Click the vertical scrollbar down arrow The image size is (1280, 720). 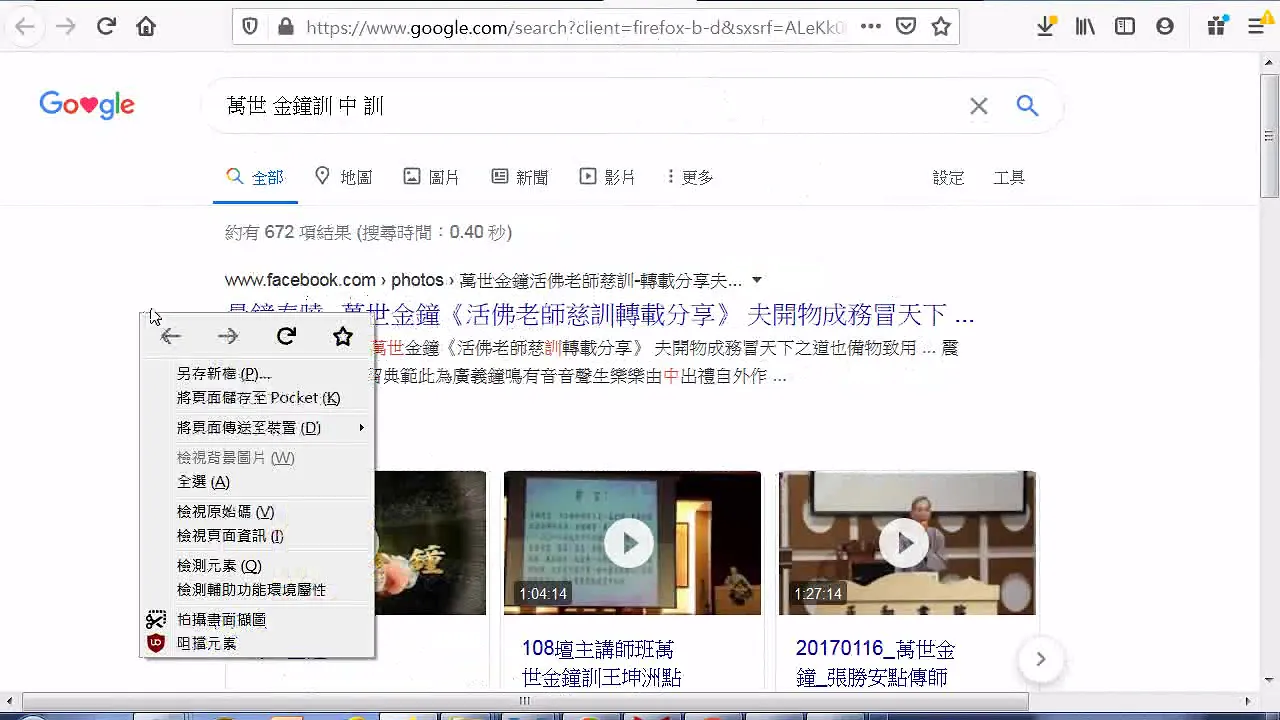[x=1269, y=681]
